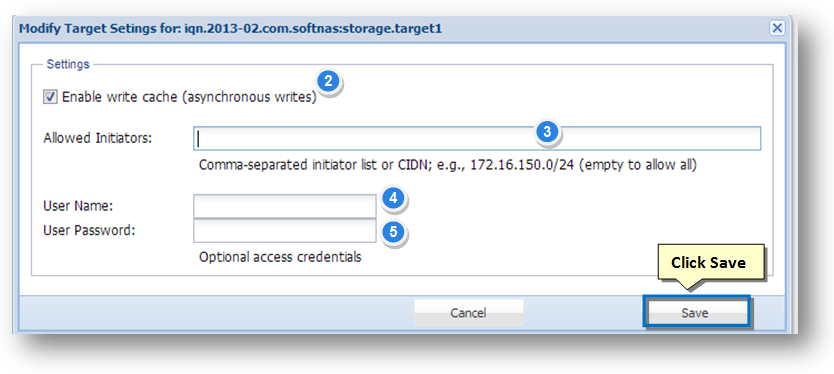Image resolution: width=834 pixels, height=374 pixels.
Task: Save the modified target settings
Action: pos(695,313)
